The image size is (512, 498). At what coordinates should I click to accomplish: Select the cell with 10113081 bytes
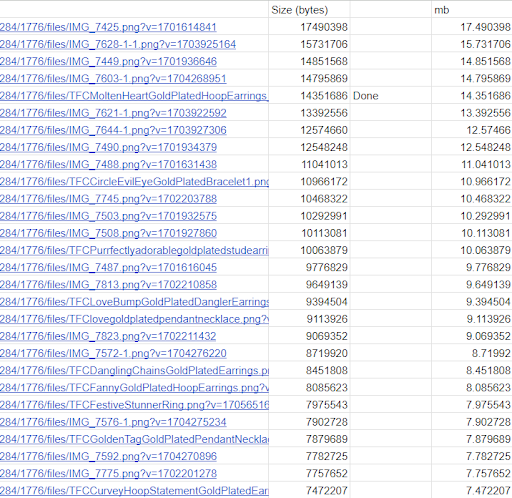pos(309,233)
